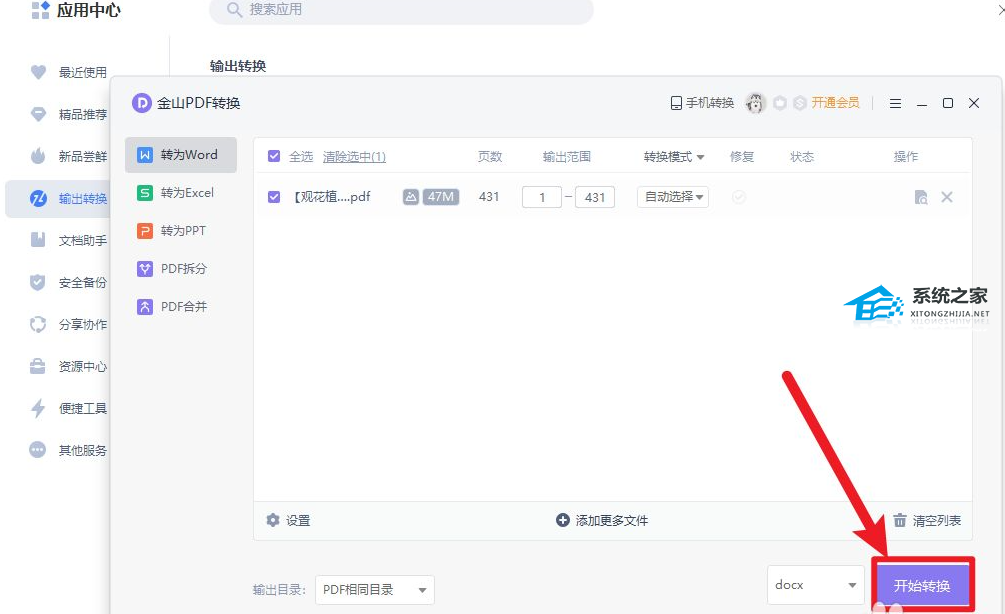This screenshot has width=1005, height=614.
Task: Edit the end page field showing 431
Action: coord(595,197)
